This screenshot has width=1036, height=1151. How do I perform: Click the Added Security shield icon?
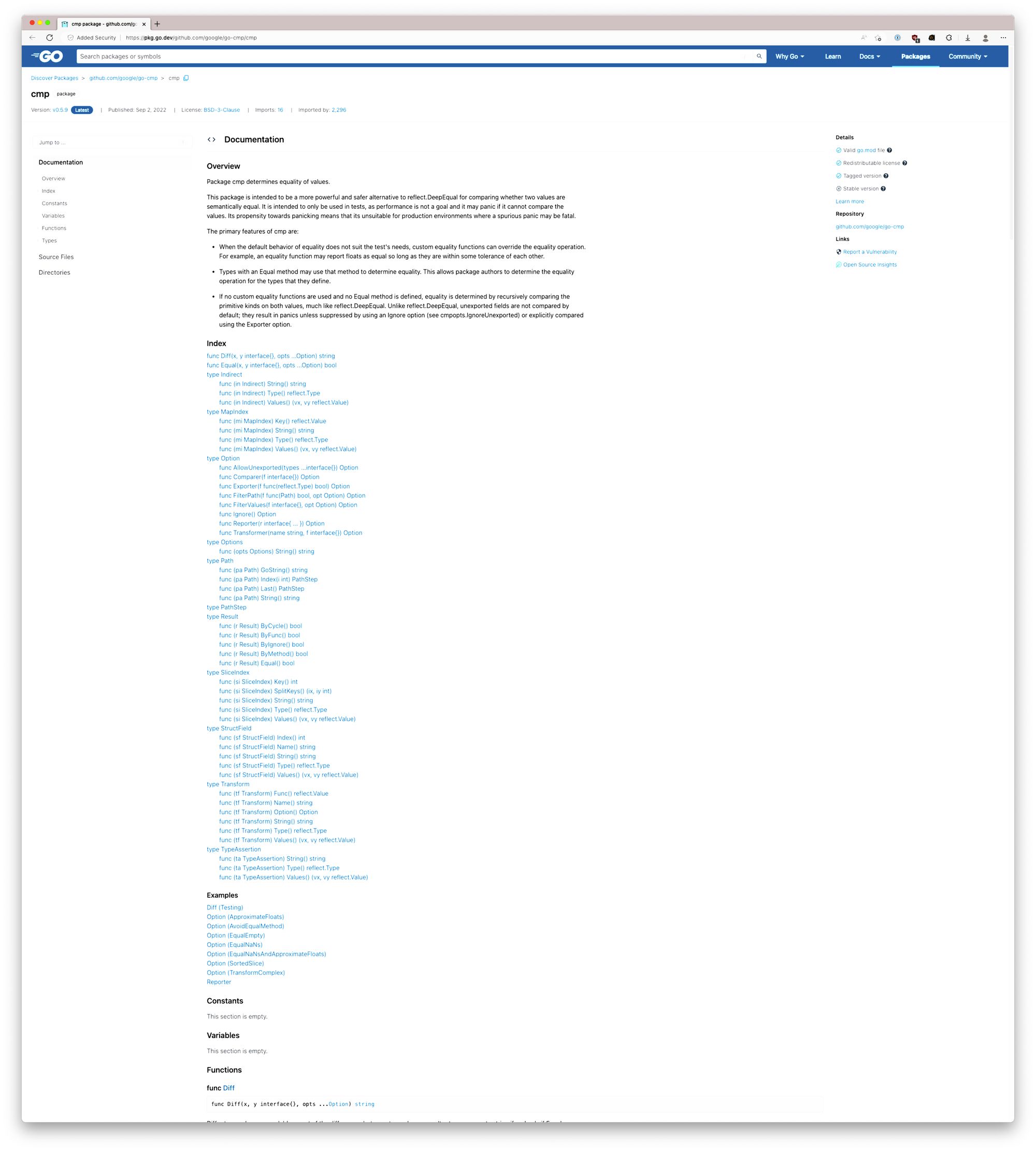[70, 38]
